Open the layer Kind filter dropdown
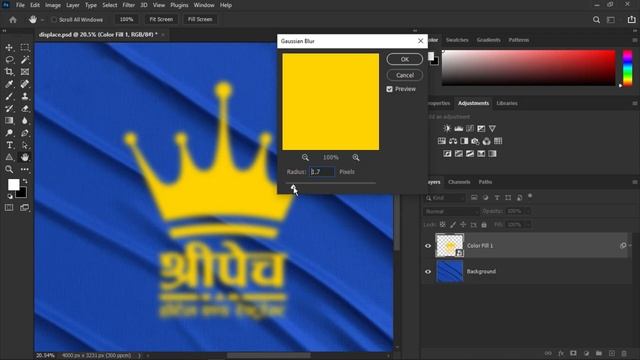 click(x=444, y=198)
